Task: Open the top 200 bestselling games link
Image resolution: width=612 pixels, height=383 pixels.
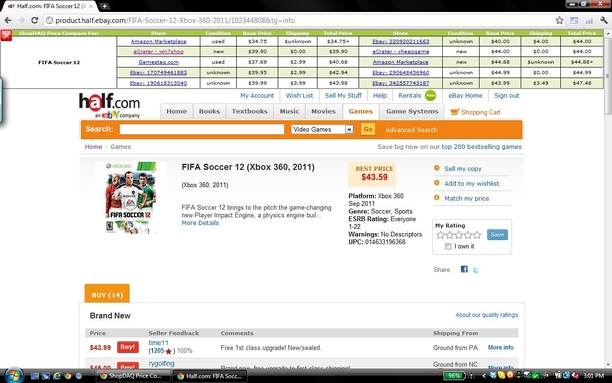Action: click(x=481, y=146)
